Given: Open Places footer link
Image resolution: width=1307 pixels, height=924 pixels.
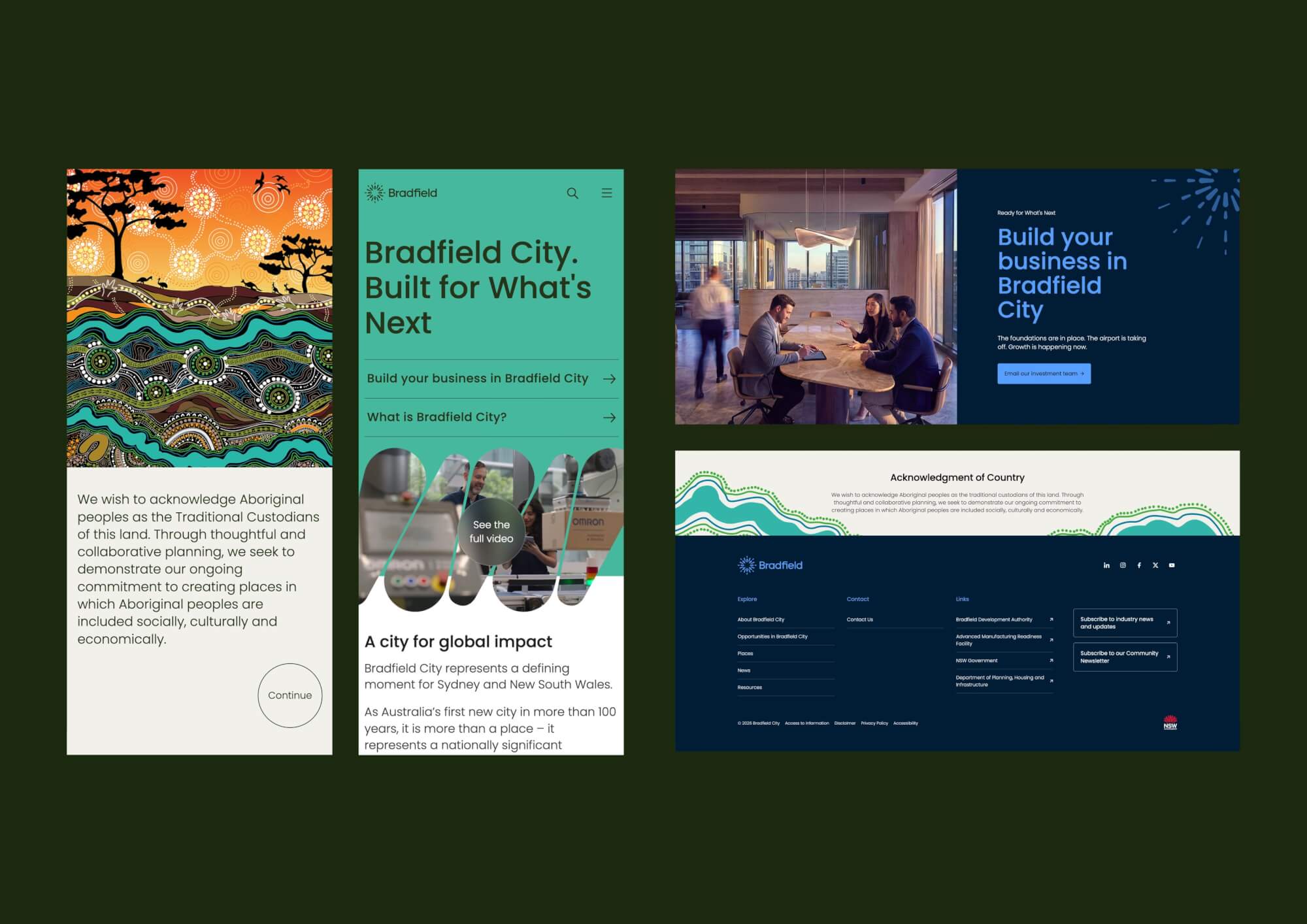Looking at the screenshot, I should pos(745,653).
